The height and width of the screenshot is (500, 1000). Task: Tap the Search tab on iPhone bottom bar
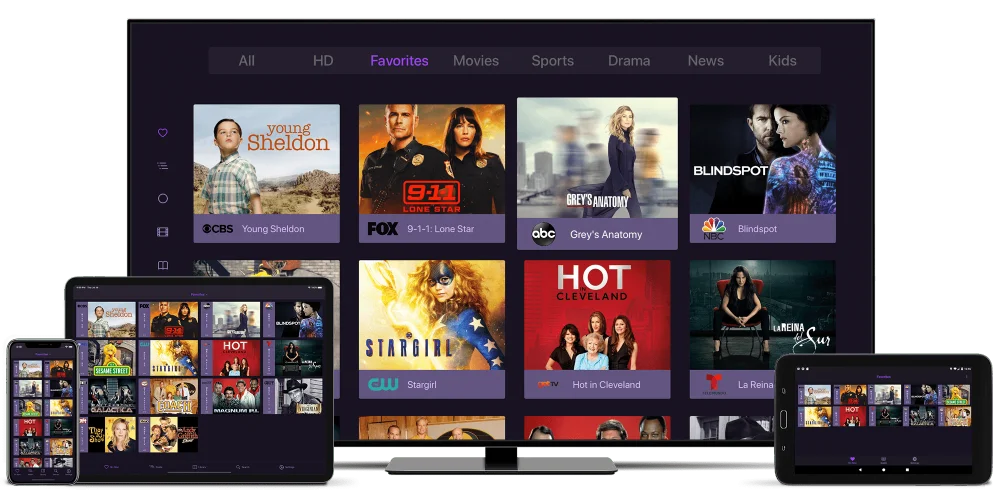(55, 473)
